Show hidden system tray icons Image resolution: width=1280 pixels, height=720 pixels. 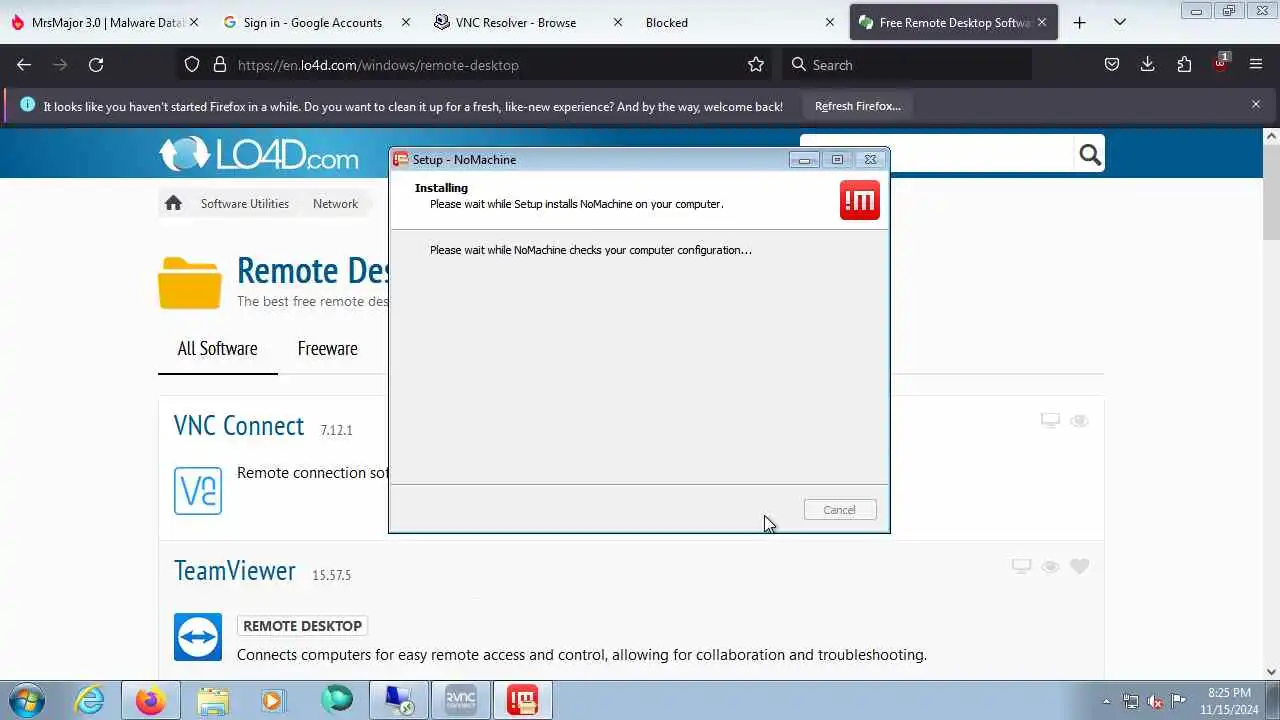click(x=1106, y=701)
